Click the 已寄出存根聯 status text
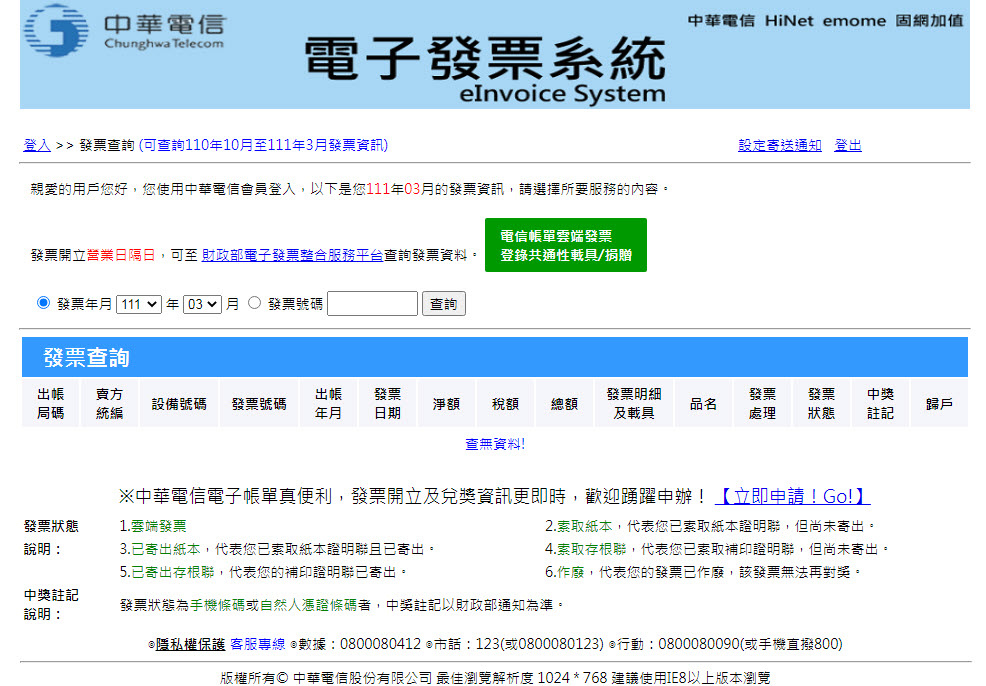This screenshot has width=986, height=686. (172, 572)
